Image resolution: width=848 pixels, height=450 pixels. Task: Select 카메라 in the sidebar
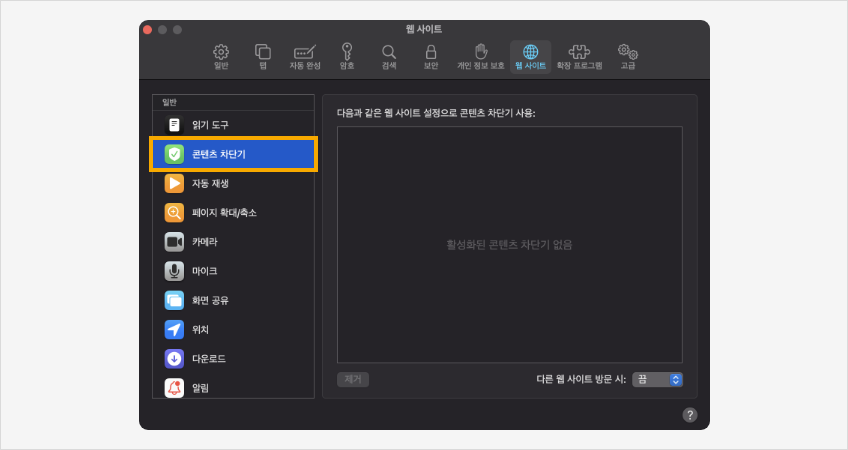pos(232,241)
